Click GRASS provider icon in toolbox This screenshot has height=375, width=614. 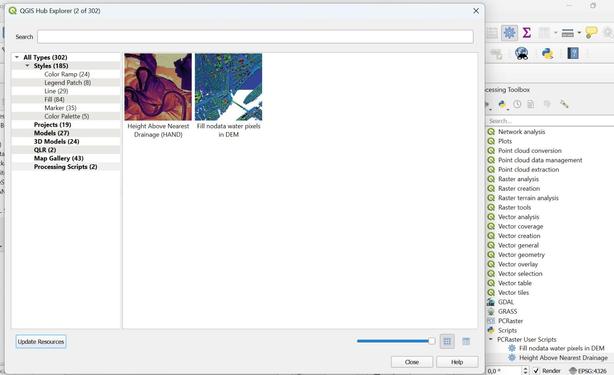coord(491,311)
